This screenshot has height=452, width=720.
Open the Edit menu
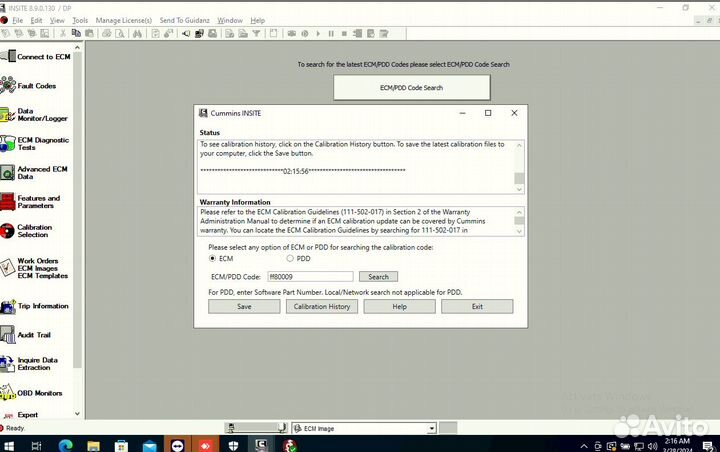(36, 20)
